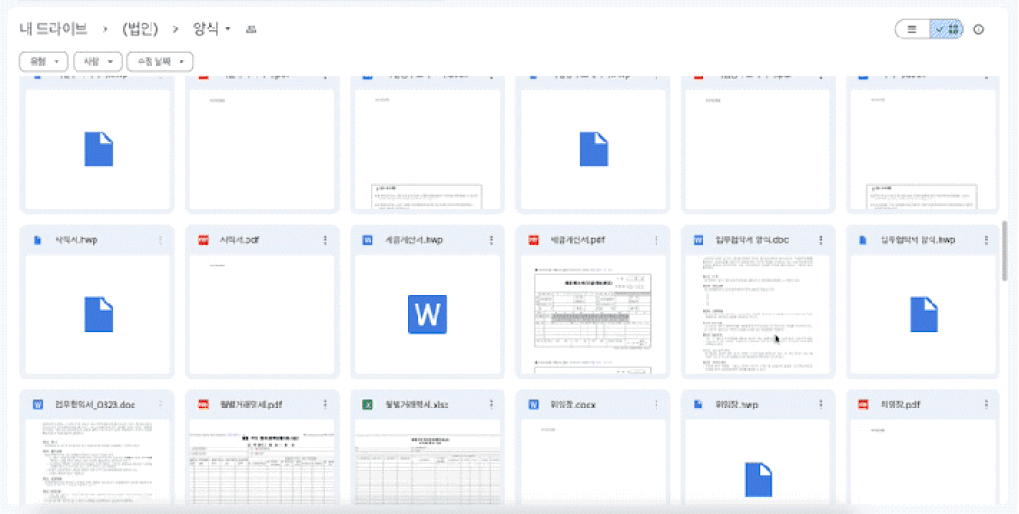
Task: Select the 세금계산서.pdf invoice preview thumbnail
Action: click(593, 315)
